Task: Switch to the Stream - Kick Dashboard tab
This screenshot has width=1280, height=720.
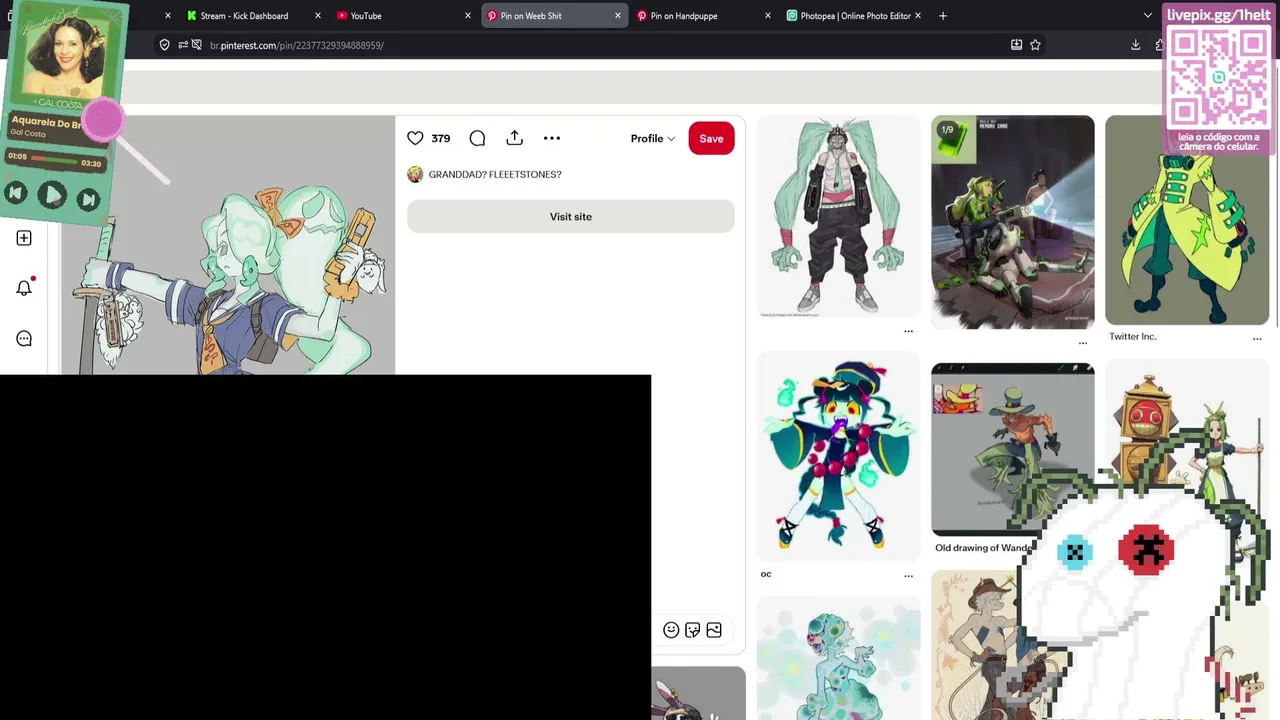Action: (244, 16)
